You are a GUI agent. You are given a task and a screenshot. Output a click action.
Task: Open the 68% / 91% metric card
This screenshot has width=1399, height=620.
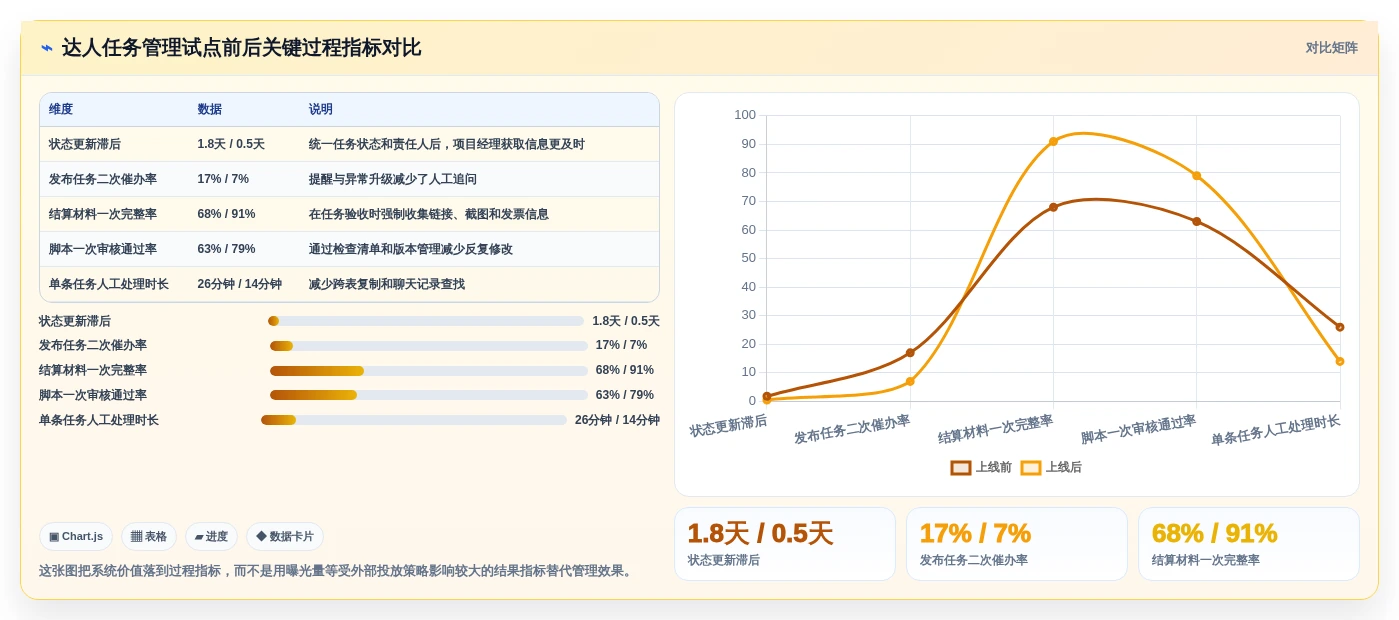1249,544
